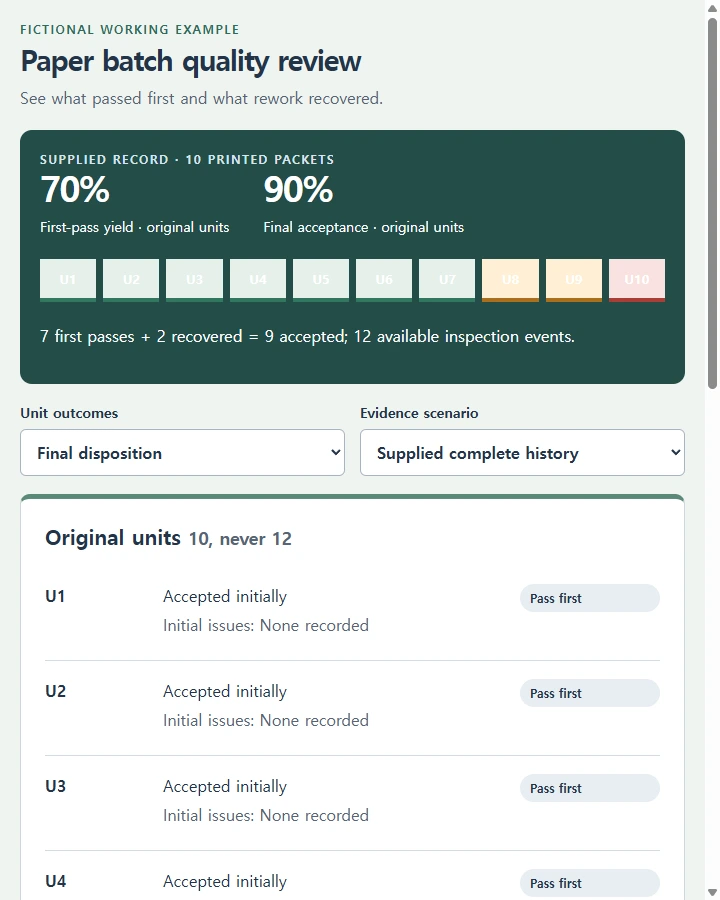Viewport: 720px width, 900px height.
Task: Open the Unit outcomes dropdown
Action: [183, 452]
